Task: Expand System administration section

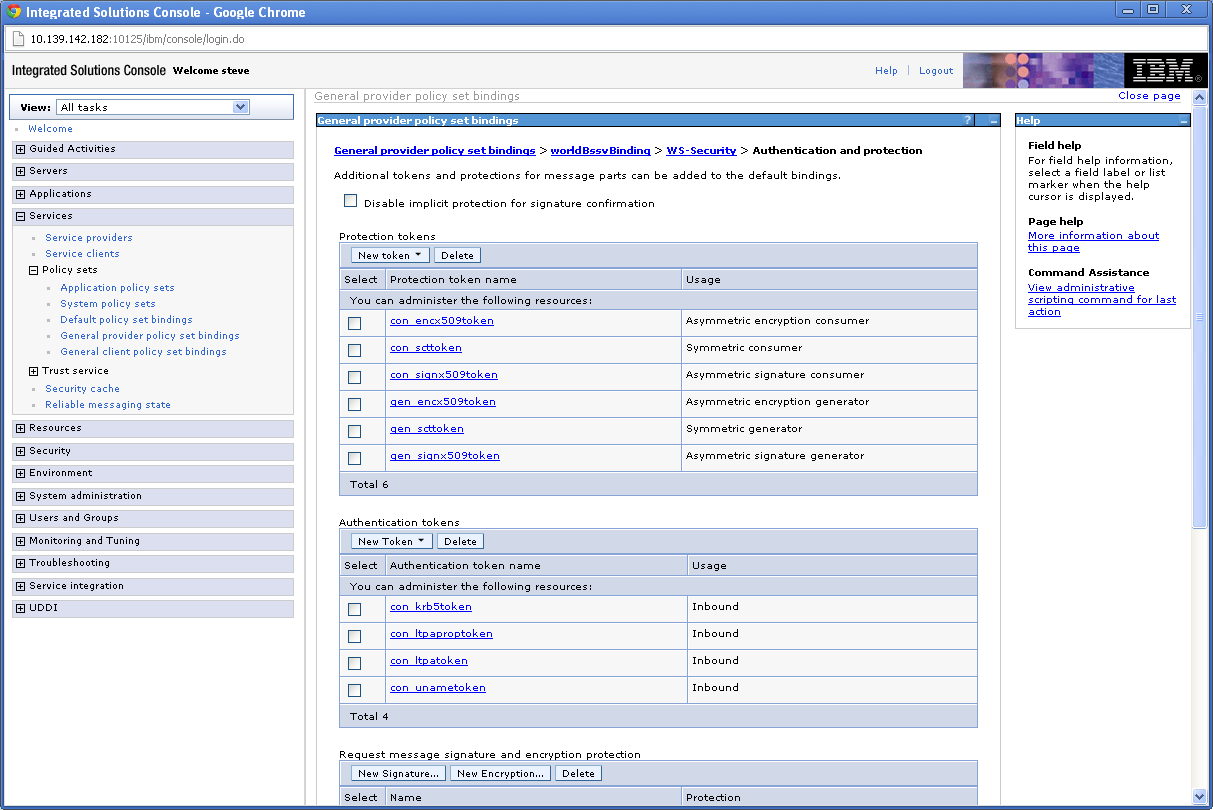Action: pyautogui.click(x=20, y=496)
